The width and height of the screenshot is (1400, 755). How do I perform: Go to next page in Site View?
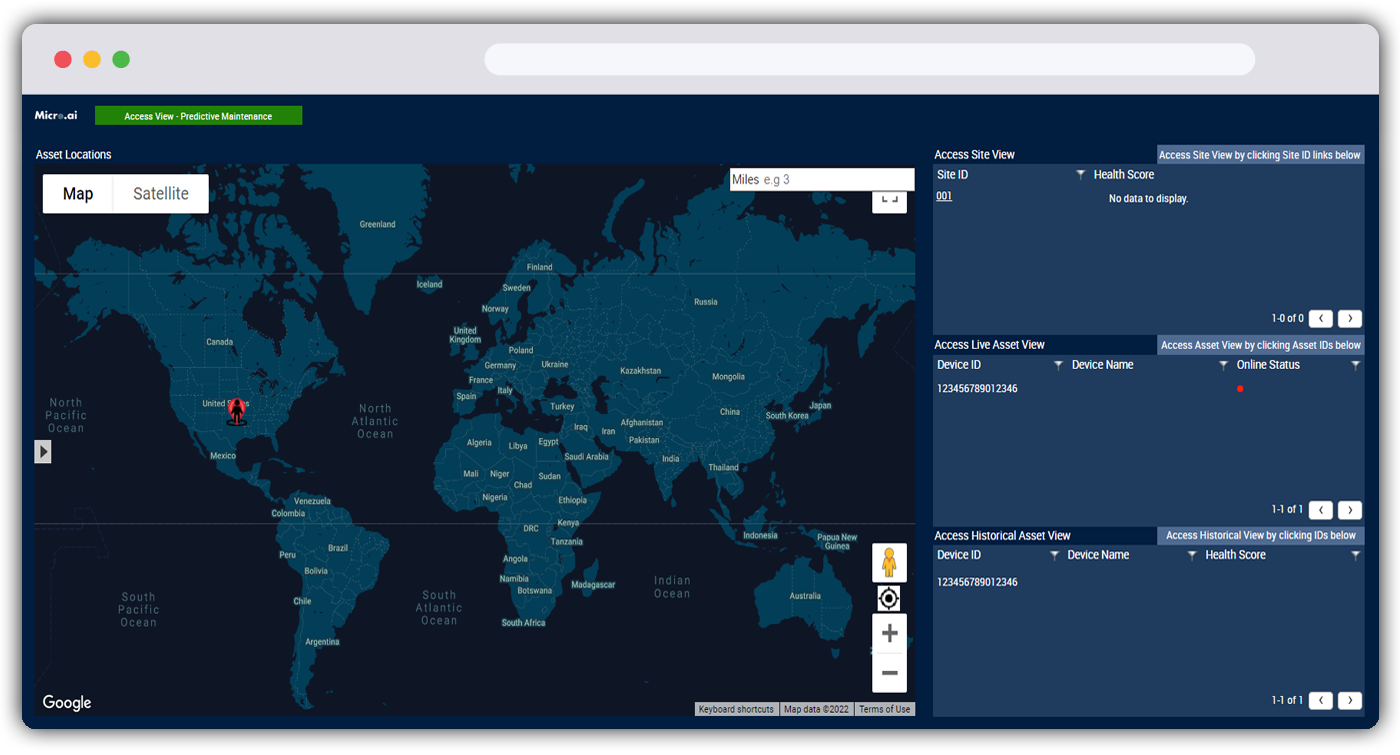1350,319
